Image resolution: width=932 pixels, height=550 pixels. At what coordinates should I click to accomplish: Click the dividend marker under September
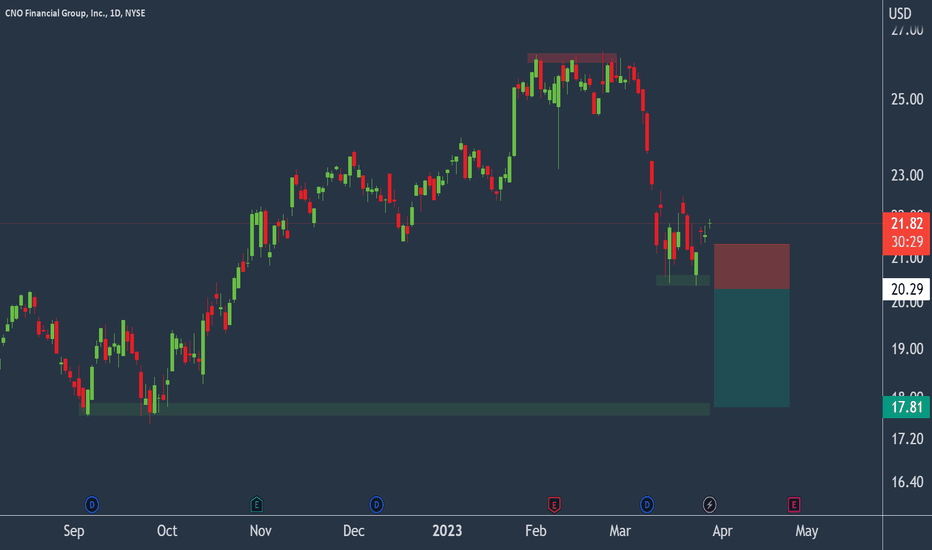pos(92,505)
